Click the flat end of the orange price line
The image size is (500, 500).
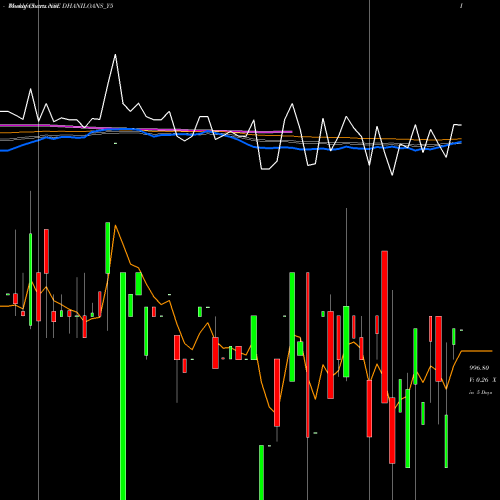[477, 351]
